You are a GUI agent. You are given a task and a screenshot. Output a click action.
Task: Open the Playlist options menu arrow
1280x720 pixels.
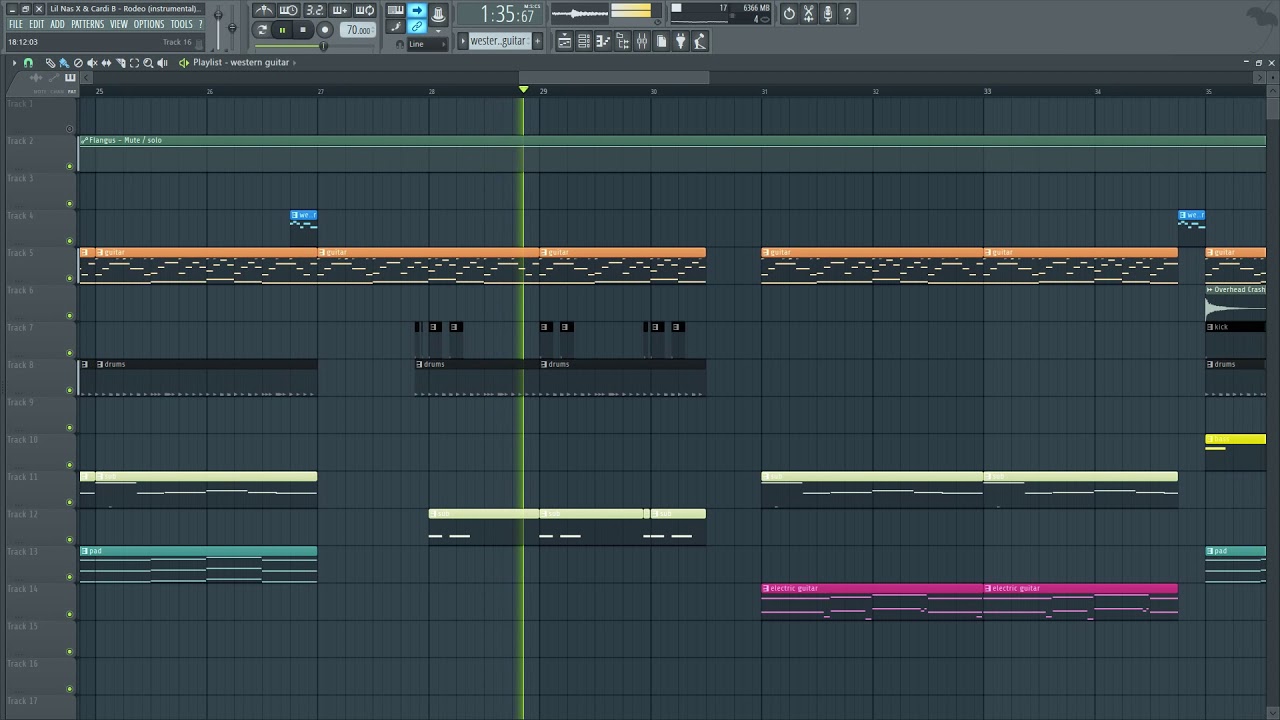pos(14,63)
